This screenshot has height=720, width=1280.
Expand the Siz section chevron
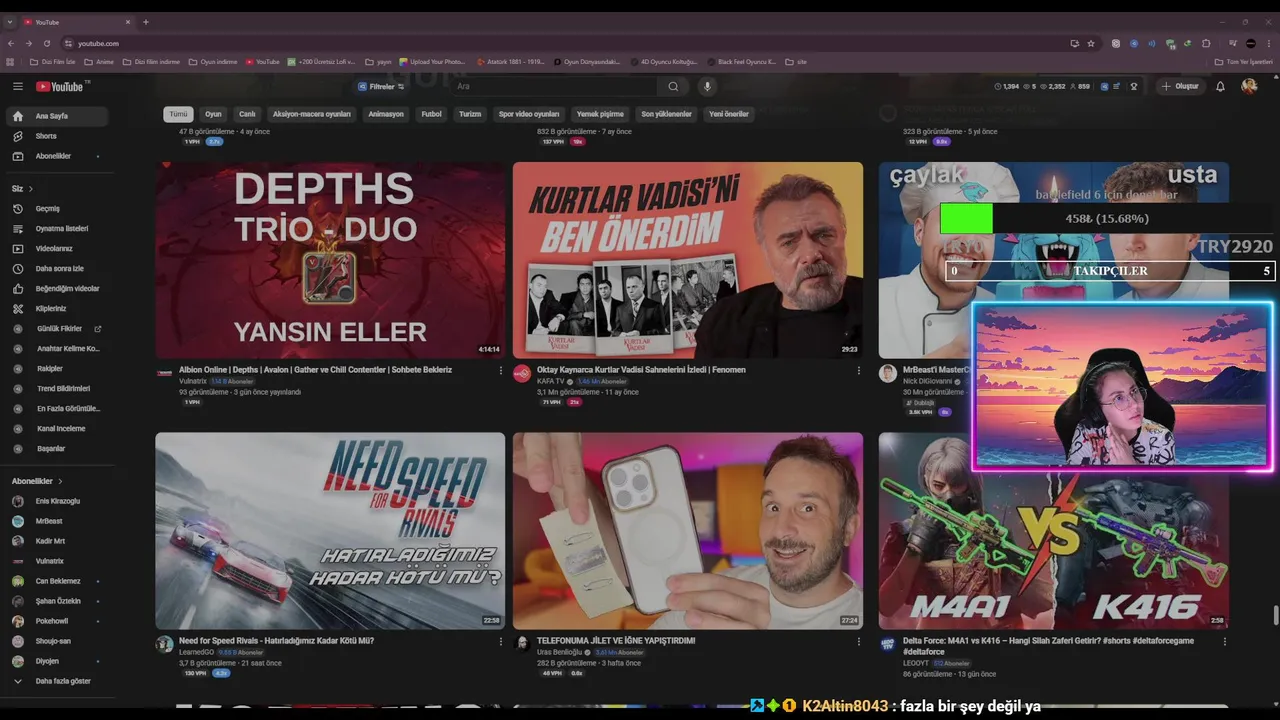click(x=31, y=189)
